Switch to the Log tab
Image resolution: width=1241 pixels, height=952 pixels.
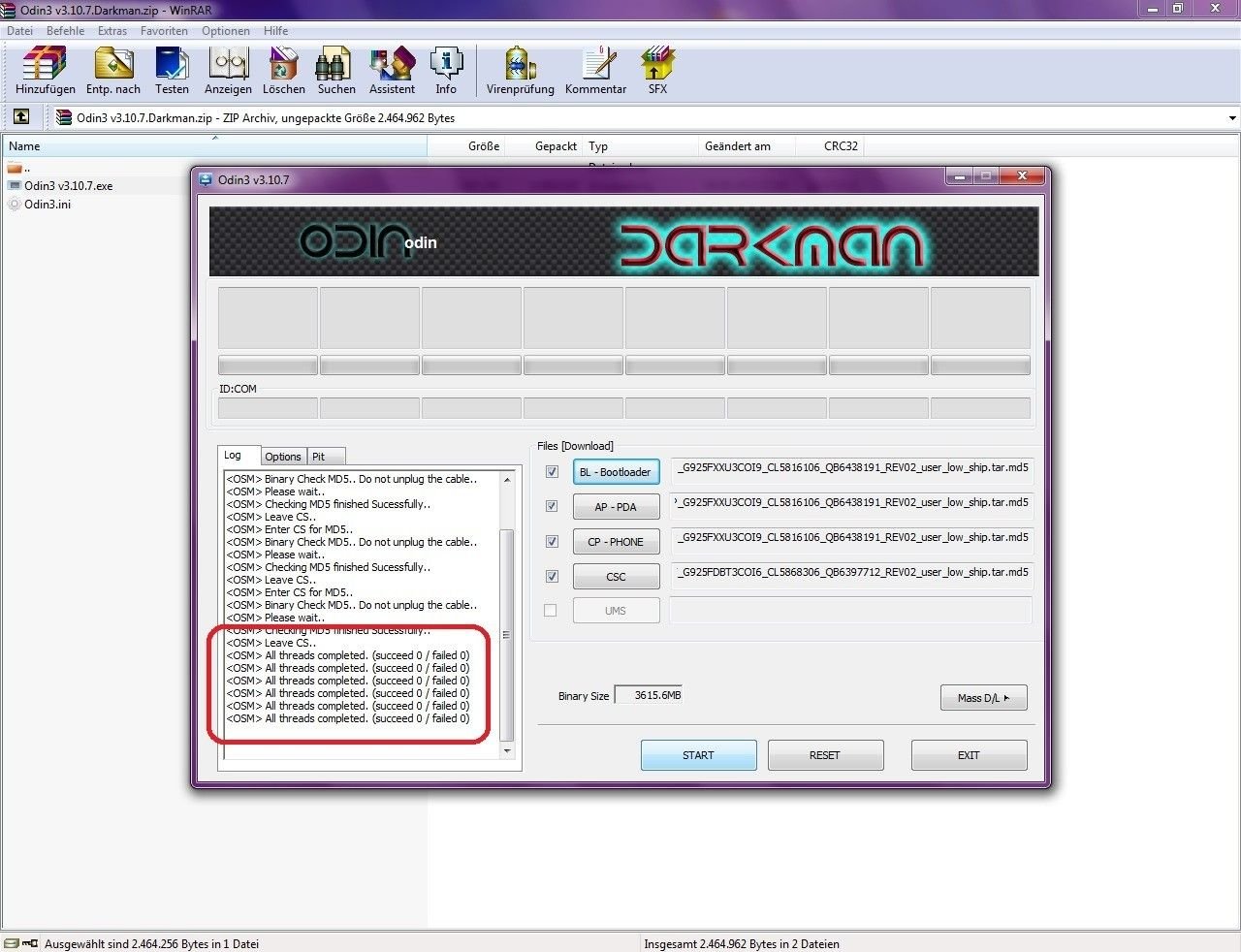(239, 456)
